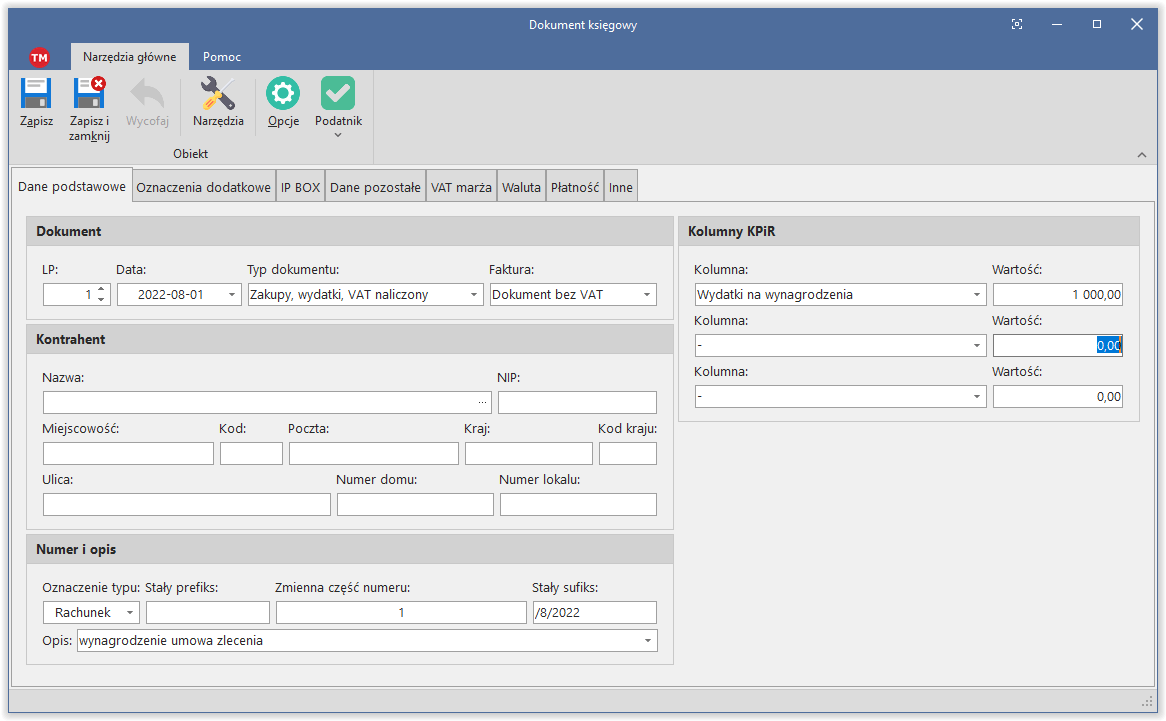Open the Narzędzia tools icon
The width and height of the screenshot is (1166, 721).
[x=218, y=95]
